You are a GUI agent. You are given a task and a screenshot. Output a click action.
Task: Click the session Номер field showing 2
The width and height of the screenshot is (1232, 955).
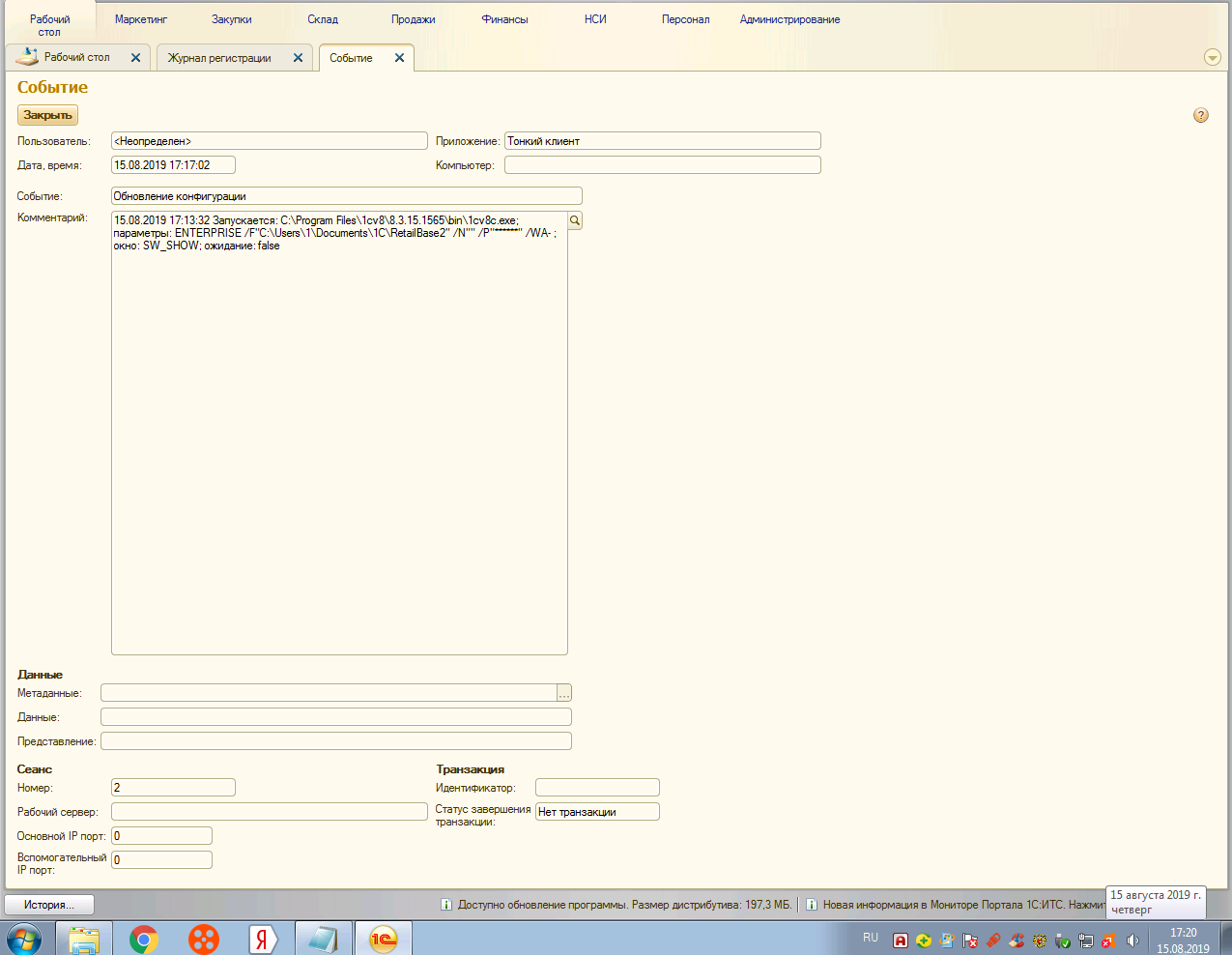pos(173,788)
